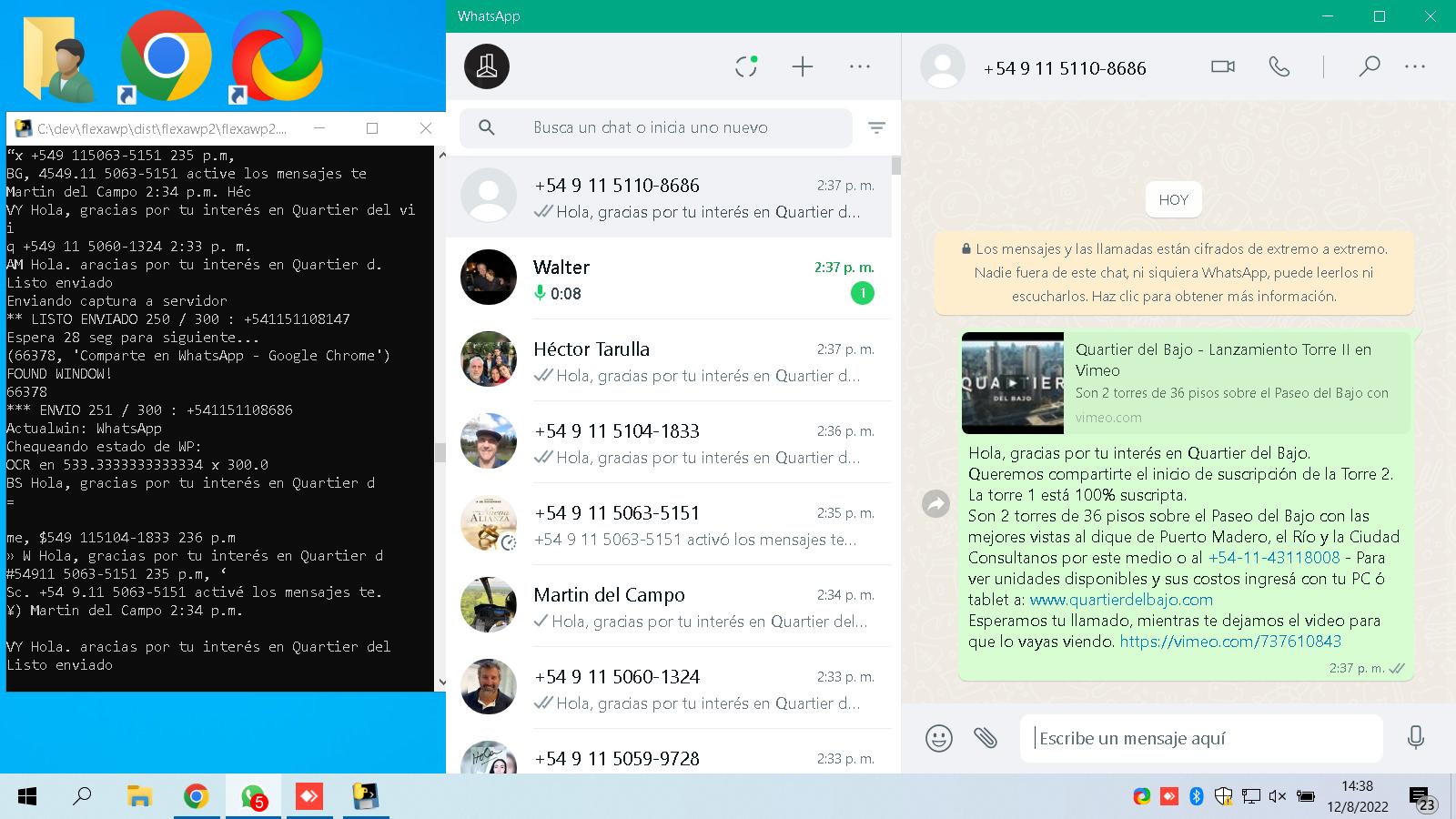
Task: Open Martin del Campo's chat
Action: tap(669, 606)
